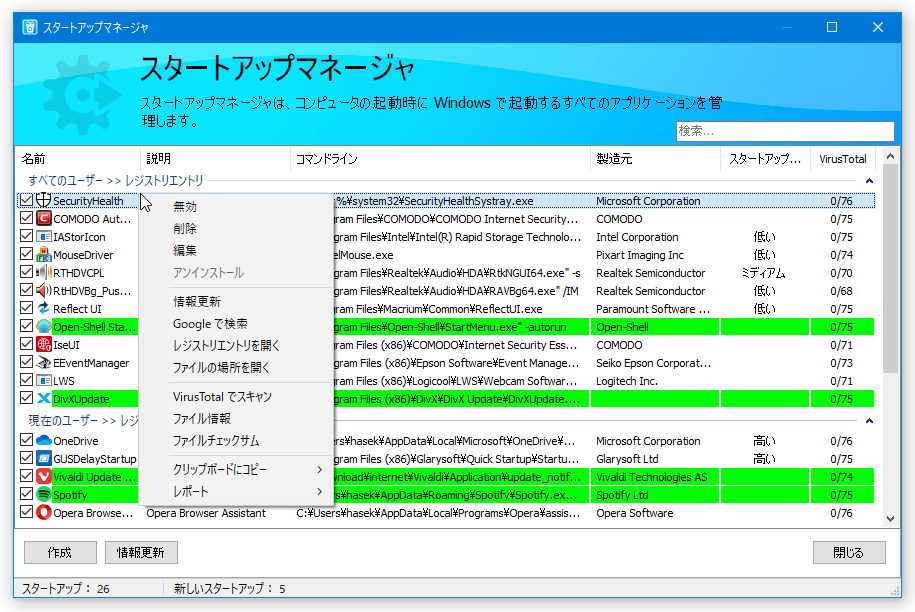The width and height of the screenshot is (915, 612).
Task: Sort by the 製造元 column header
Action: [655, 159]
